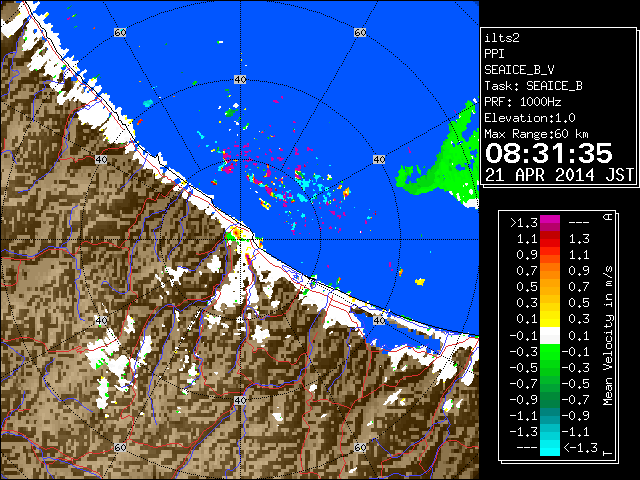Click the '60' range label in the northwest

click(x=120, y=32)
